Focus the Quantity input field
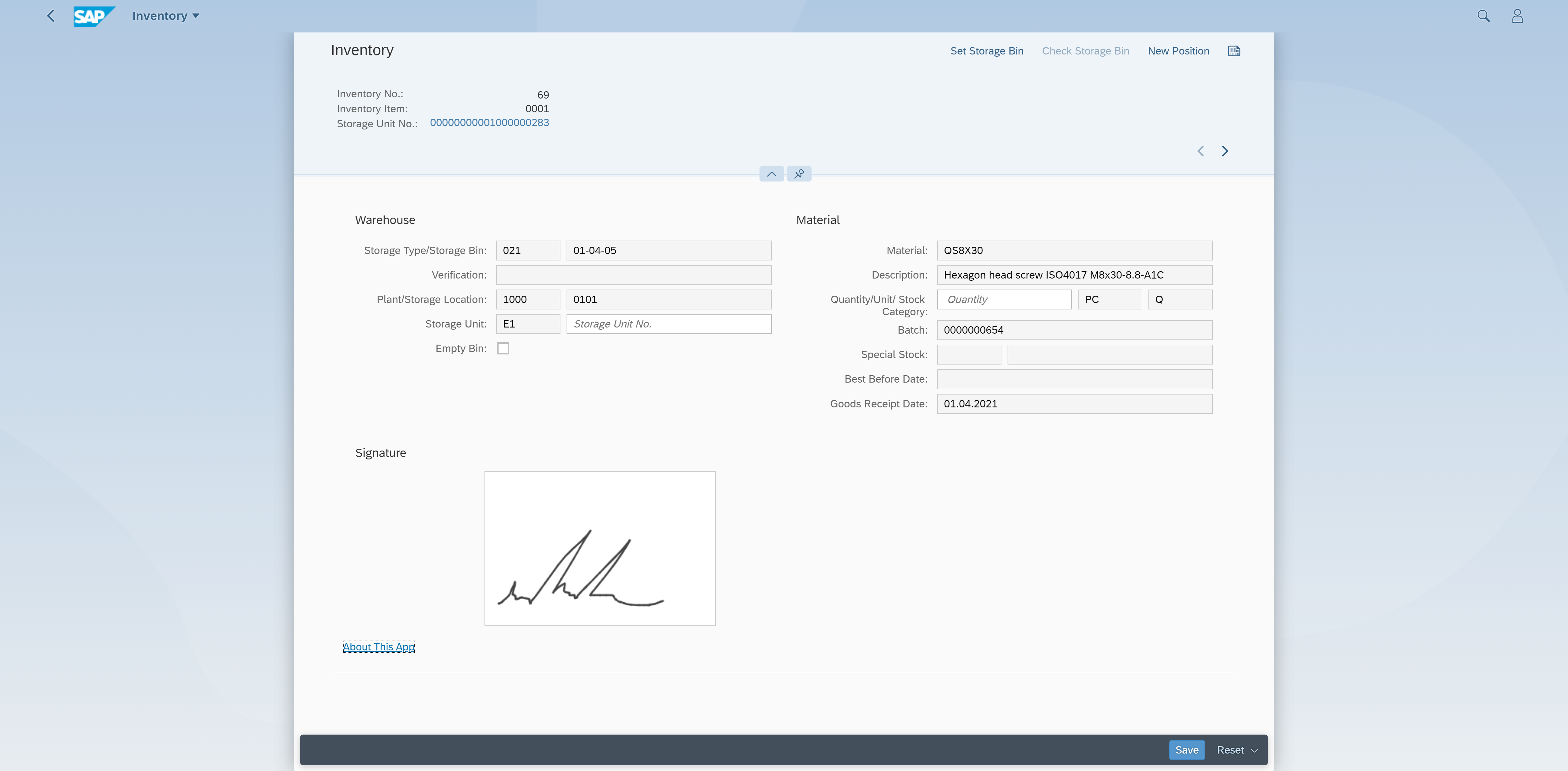The width and height of the screenshot is (1568, 771). click(x=1005, y=299)
